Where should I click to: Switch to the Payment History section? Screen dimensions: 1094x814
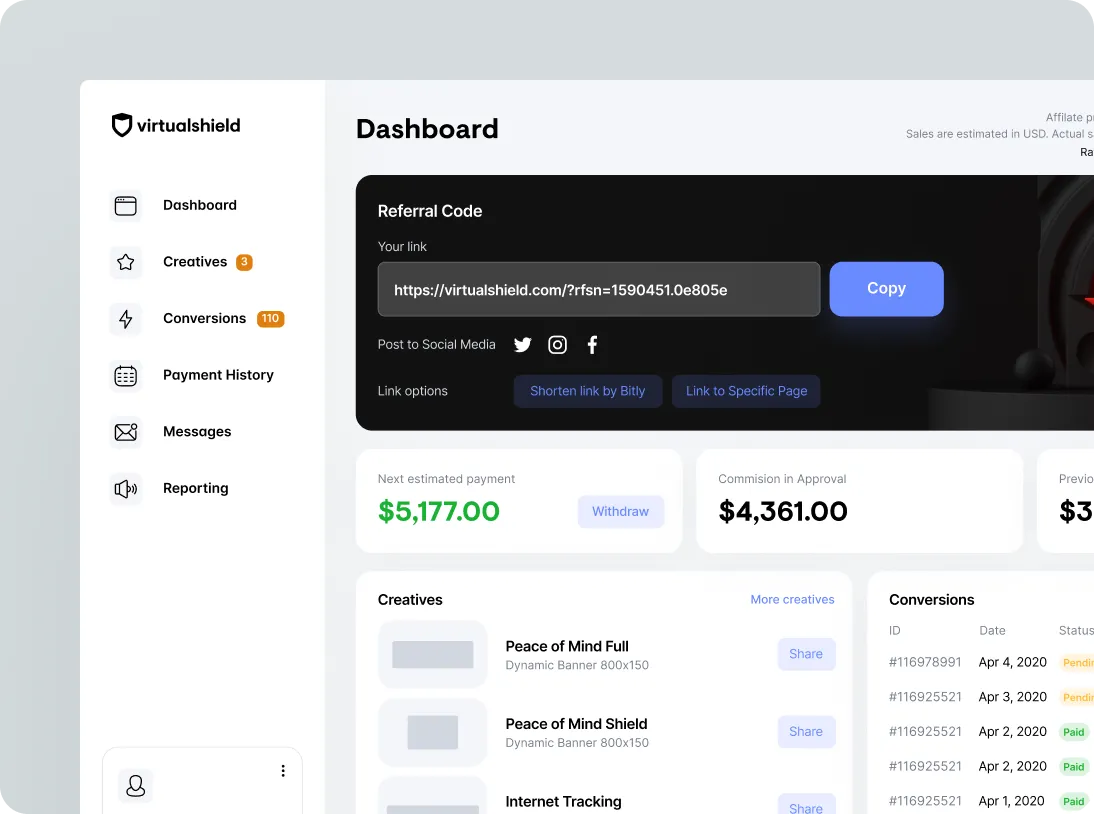[x=218, y=375]
